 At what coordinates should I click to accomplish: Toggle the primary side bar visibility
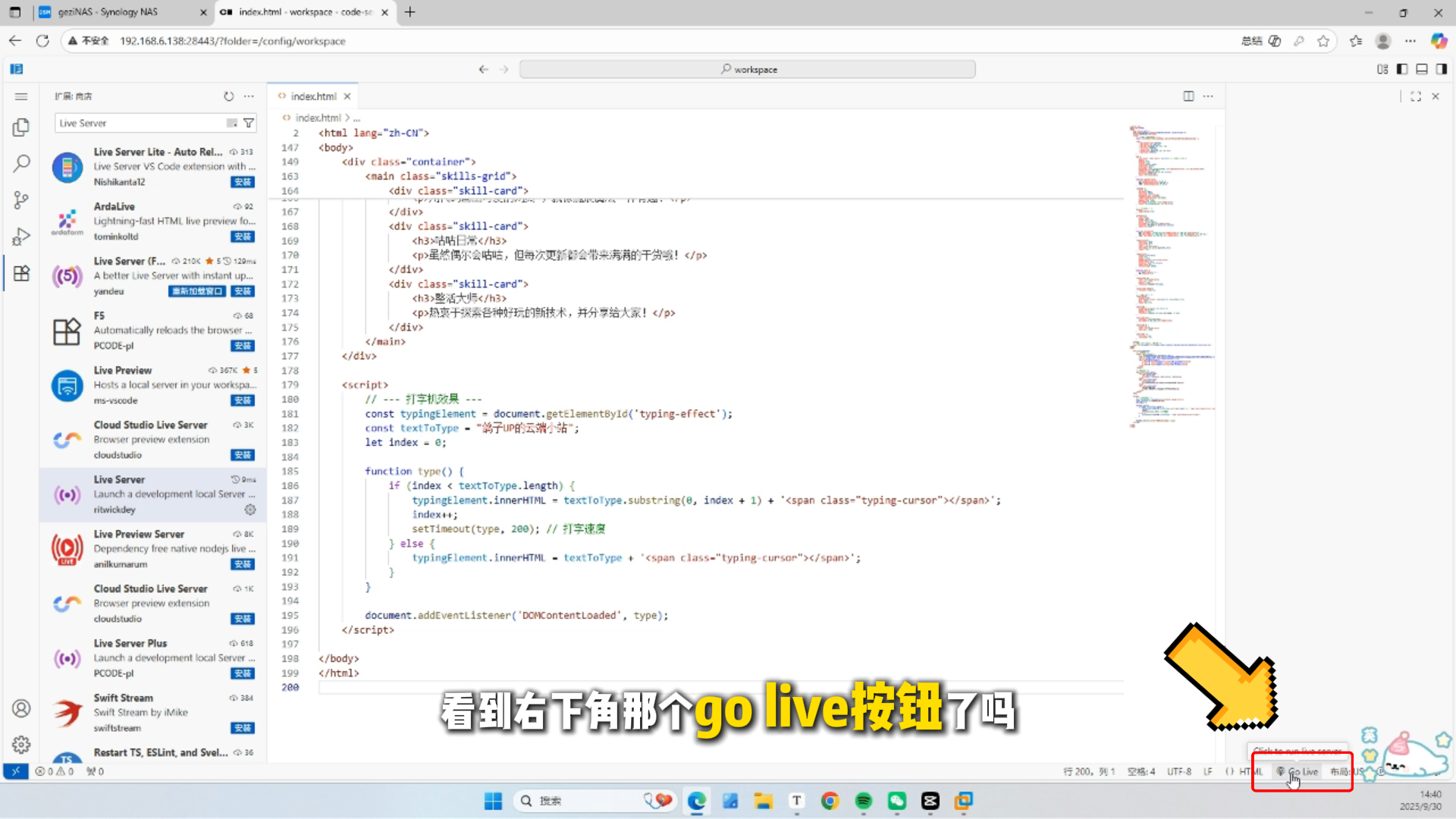[1402, 69]
